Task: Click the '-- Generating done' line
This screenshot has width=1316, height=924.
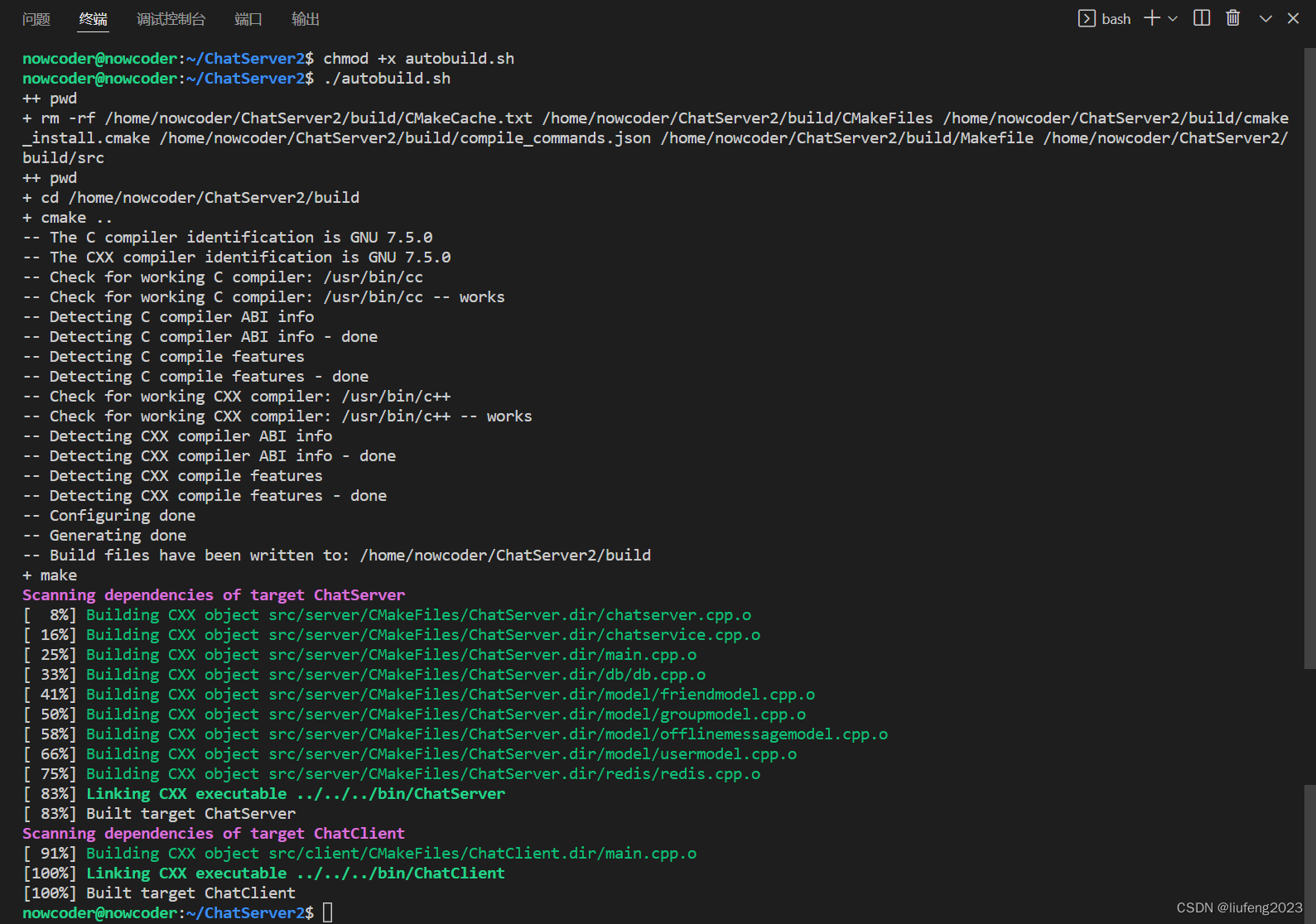Action: 104,536
